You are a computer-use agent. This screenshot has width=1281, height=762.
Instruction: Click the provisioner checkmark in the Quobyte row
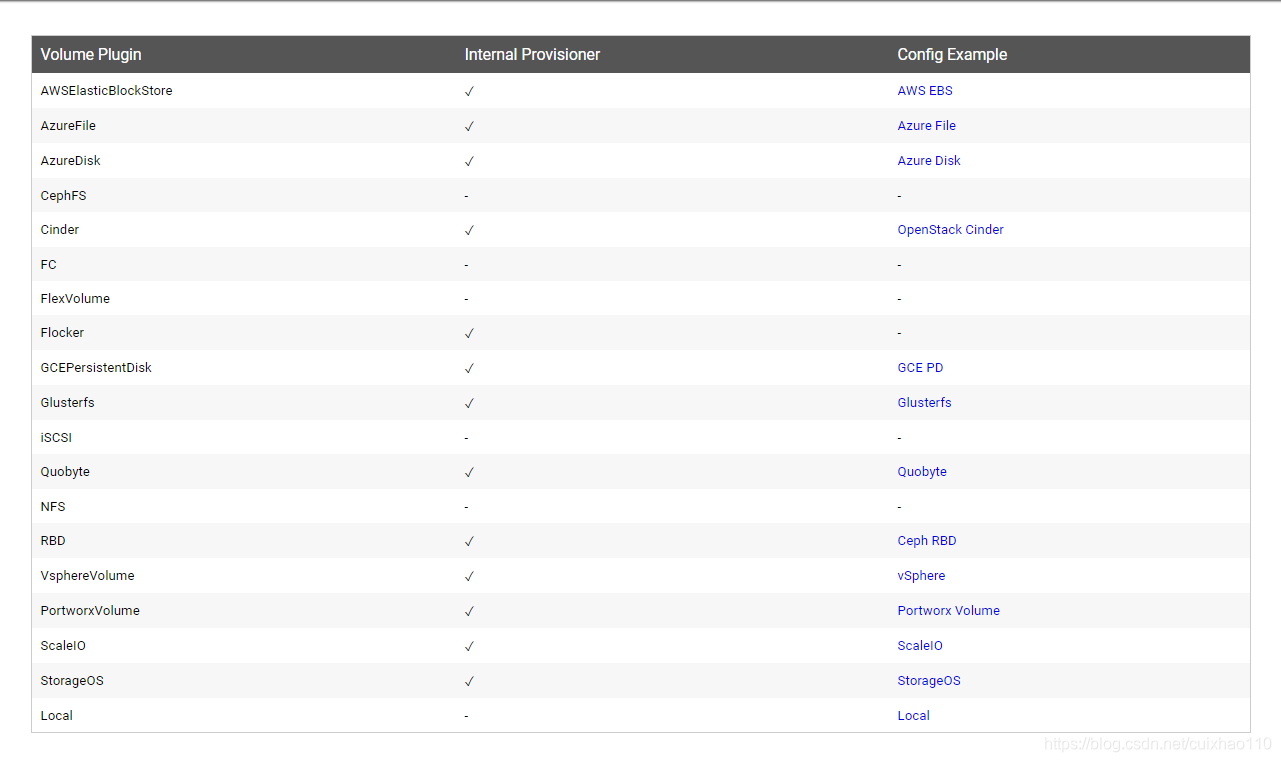tap(469, 472)
